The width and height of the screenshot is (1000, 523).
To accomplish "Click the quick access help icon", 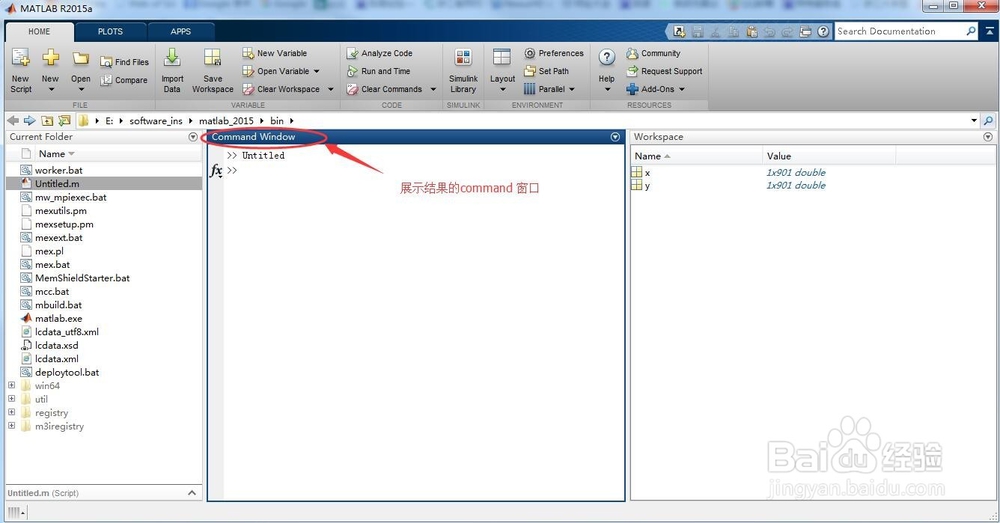I will (x=823, y=31).
